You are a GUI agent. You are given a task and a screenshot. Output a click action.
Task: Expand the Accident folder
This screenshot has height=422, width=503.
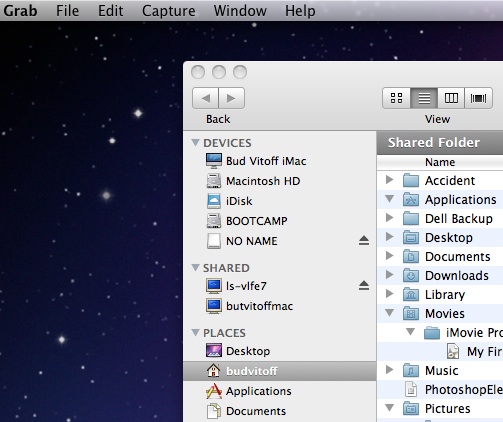click(x=389, y=180)
